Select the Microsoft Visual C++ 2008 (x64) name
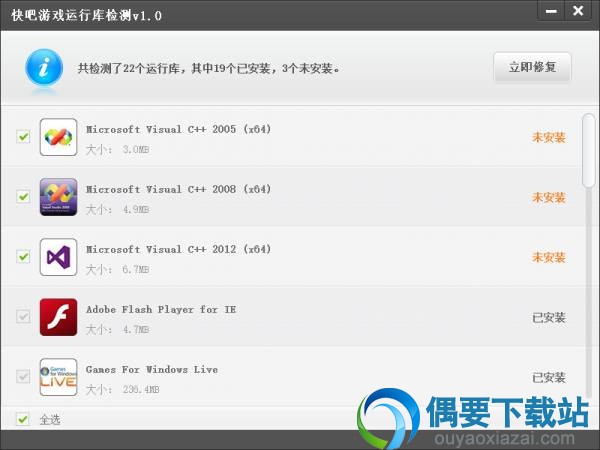600x450 pixels. [x=179, y=189]
